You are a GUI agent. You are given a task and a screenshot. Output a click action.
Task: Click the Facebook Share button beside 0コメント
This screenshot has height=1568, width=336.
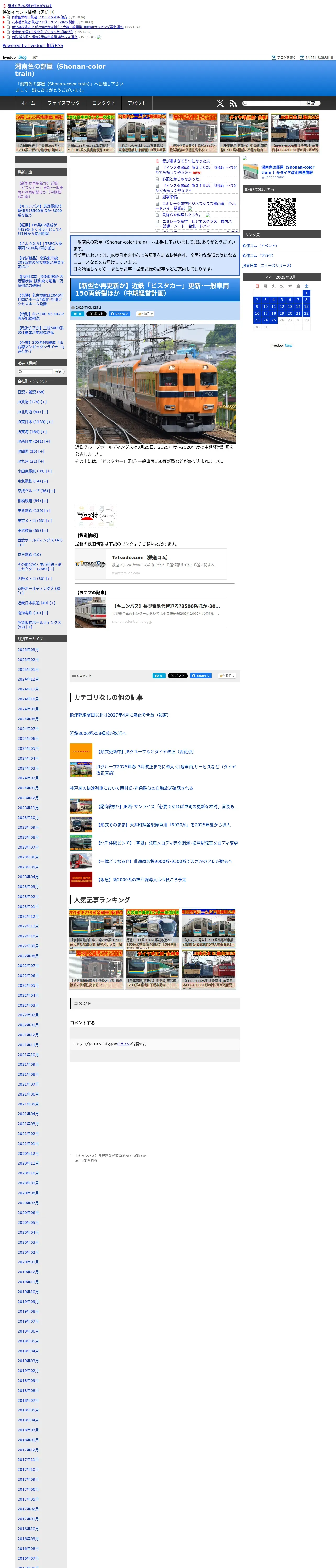(201, 676)
